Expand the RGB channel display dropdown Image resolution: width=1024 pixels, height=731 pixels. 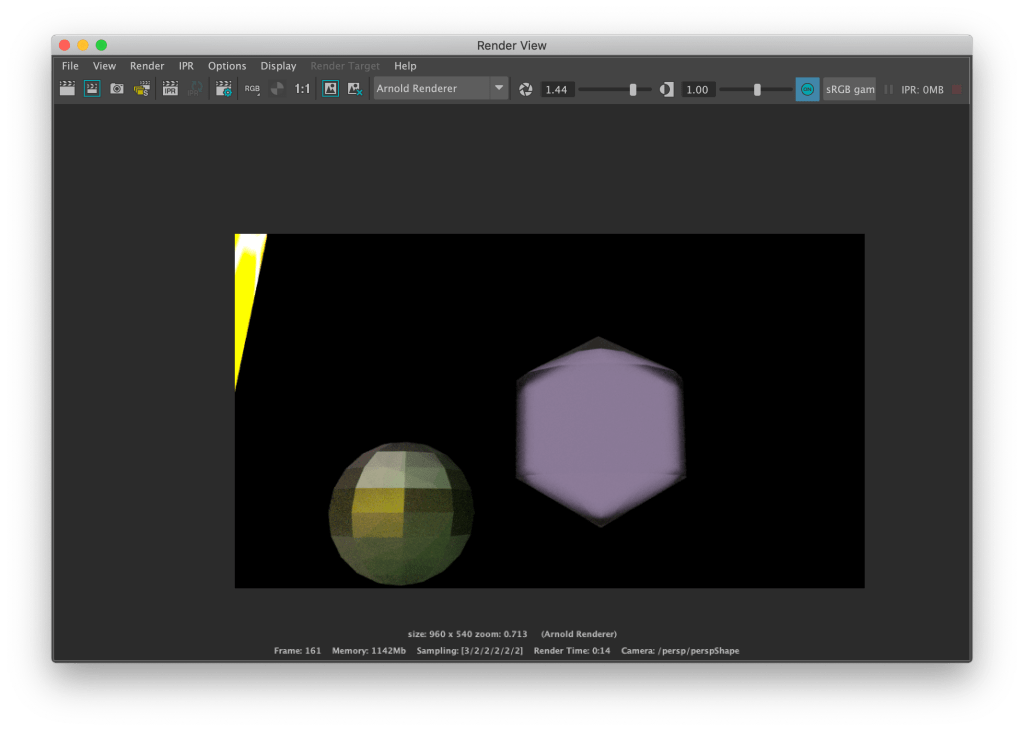(252, 89)
